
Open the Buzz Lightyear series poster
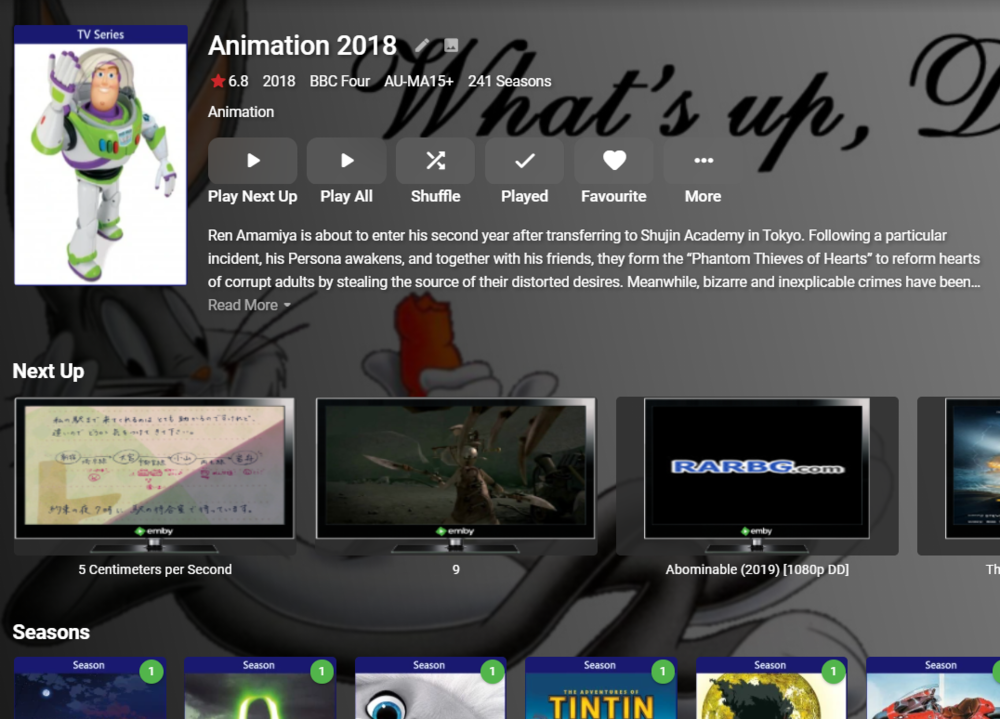101,155
